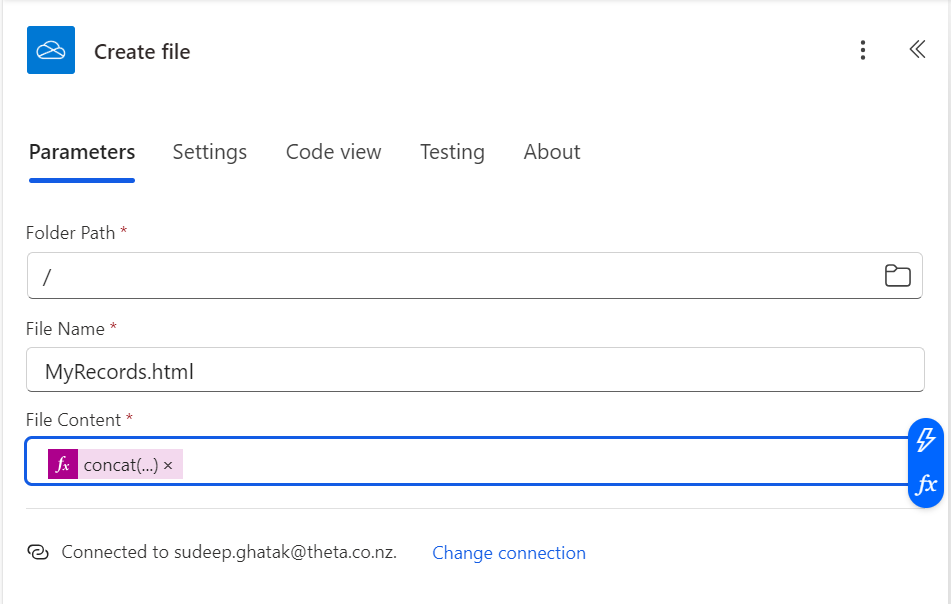Remove the concat expression with its × button
The width and height of the screenshot is (951, 604).
(x=168, y=464)
